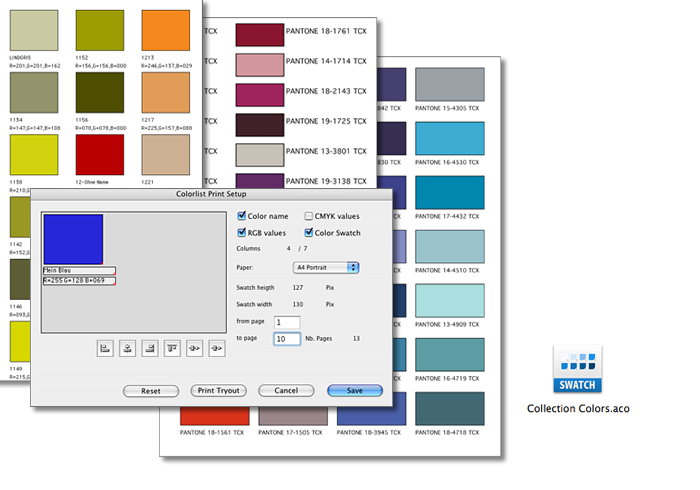Click the PANTONE 16-4719 TCX teal swatch
700x490 pixels.
pos(450,354)
